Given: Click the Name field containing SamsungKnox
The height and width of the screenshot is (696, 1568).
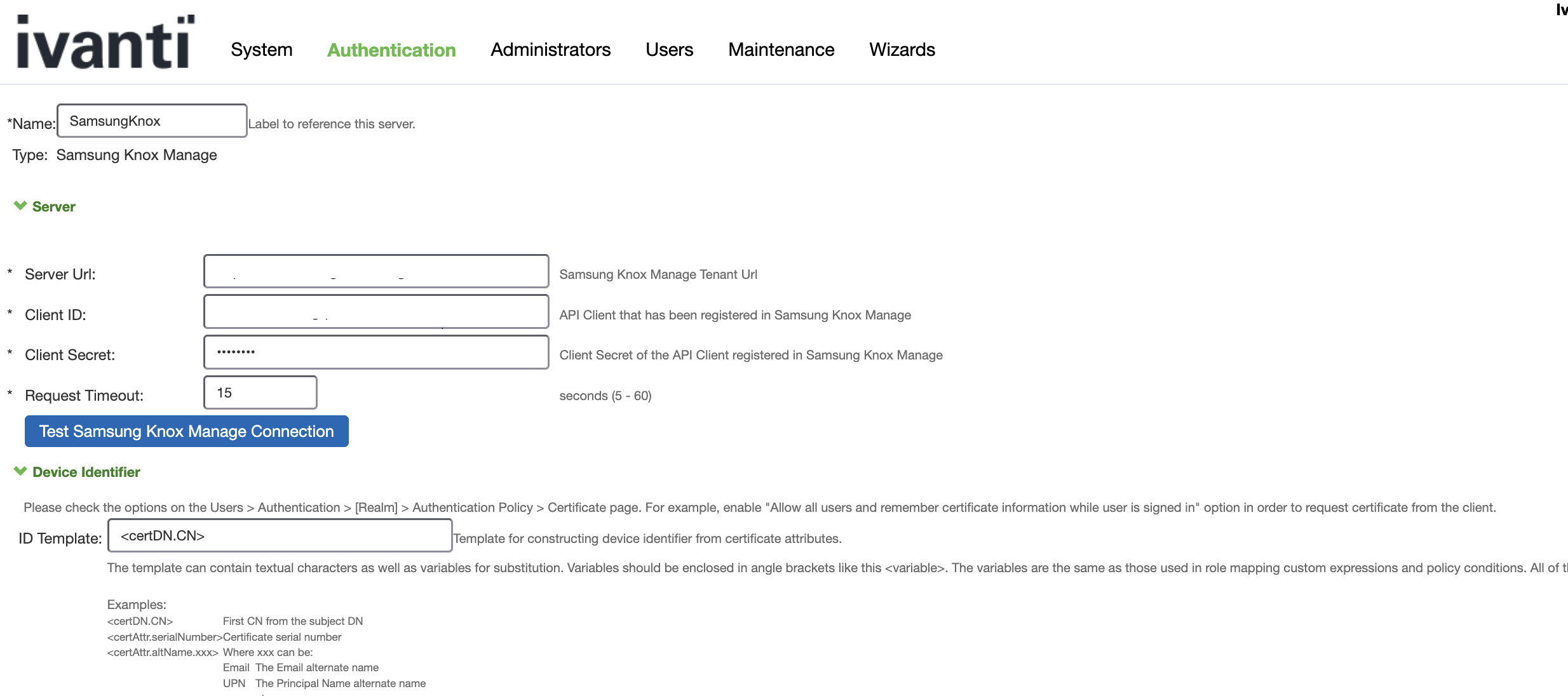Looking at the screenshot, I should click(152, 121).
